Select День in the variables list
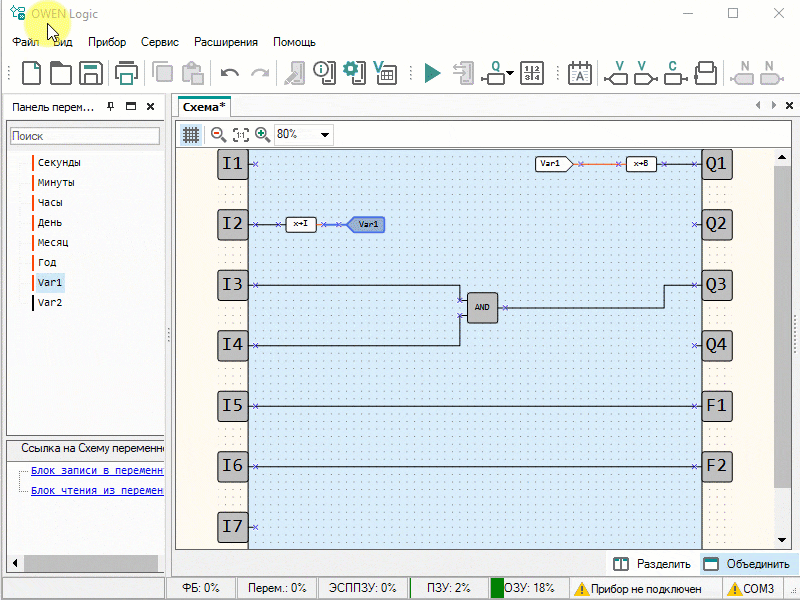This screenshot has height=600, width=800. (49, 222)
